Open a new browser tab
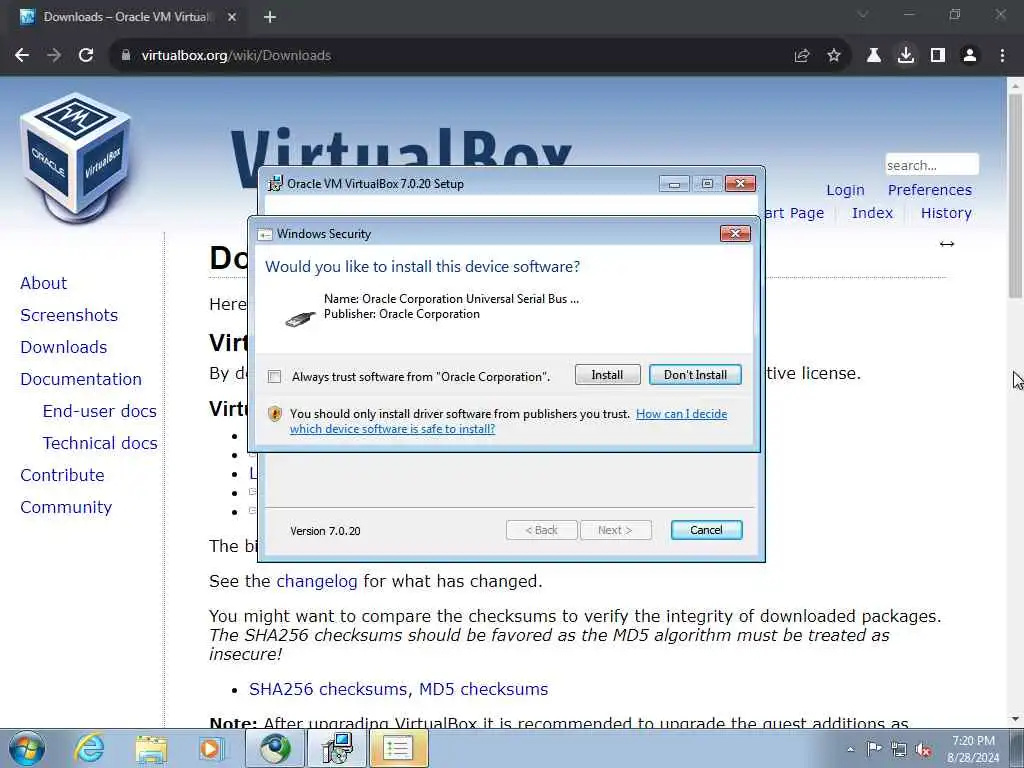The image size is (1024, 768). 270,17
